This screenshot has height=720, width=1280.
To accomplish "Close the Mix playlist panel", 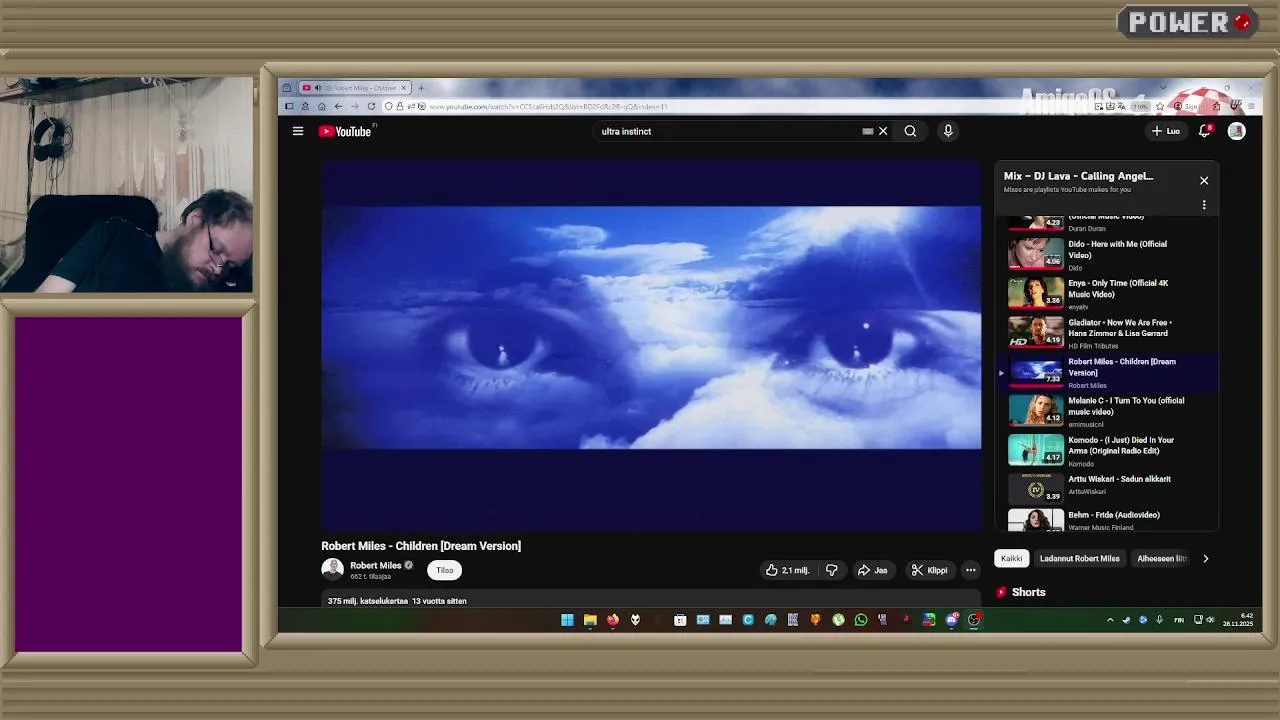I will [x=1204, y=181].
